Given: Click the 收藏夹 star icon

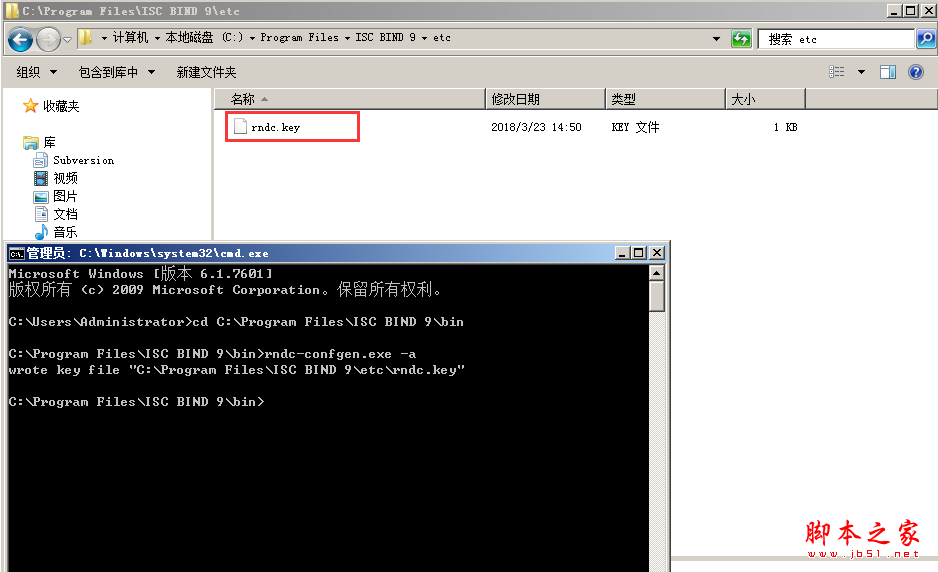Looking at the screenshot, I should (x=31, y=106).
